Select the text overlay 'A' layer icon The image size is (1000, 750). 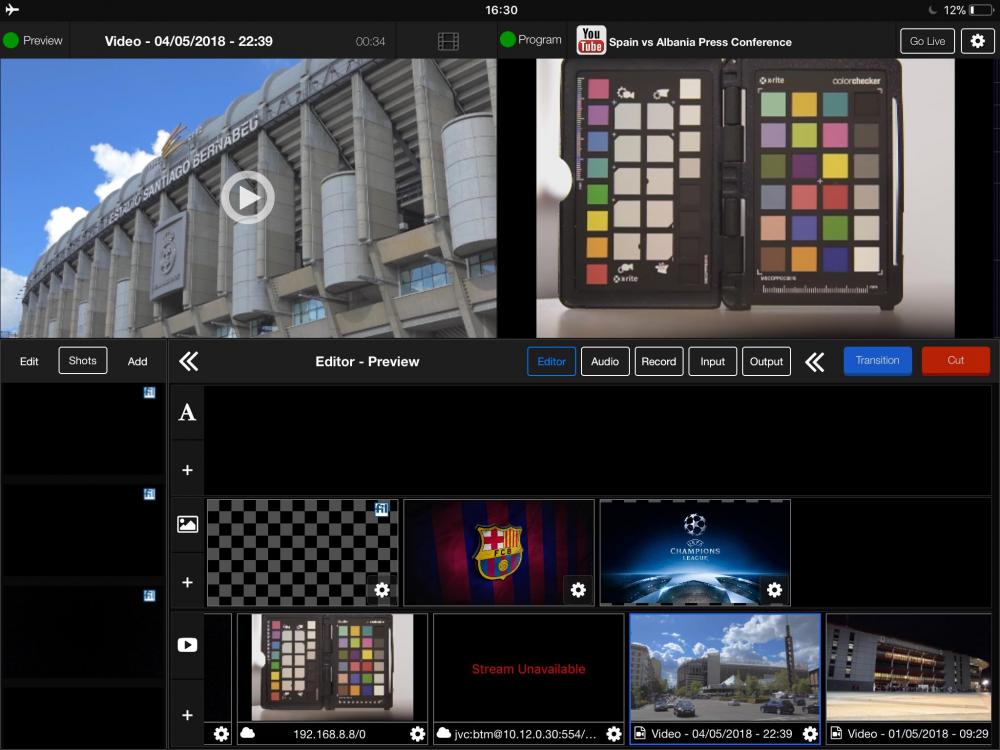187,413
